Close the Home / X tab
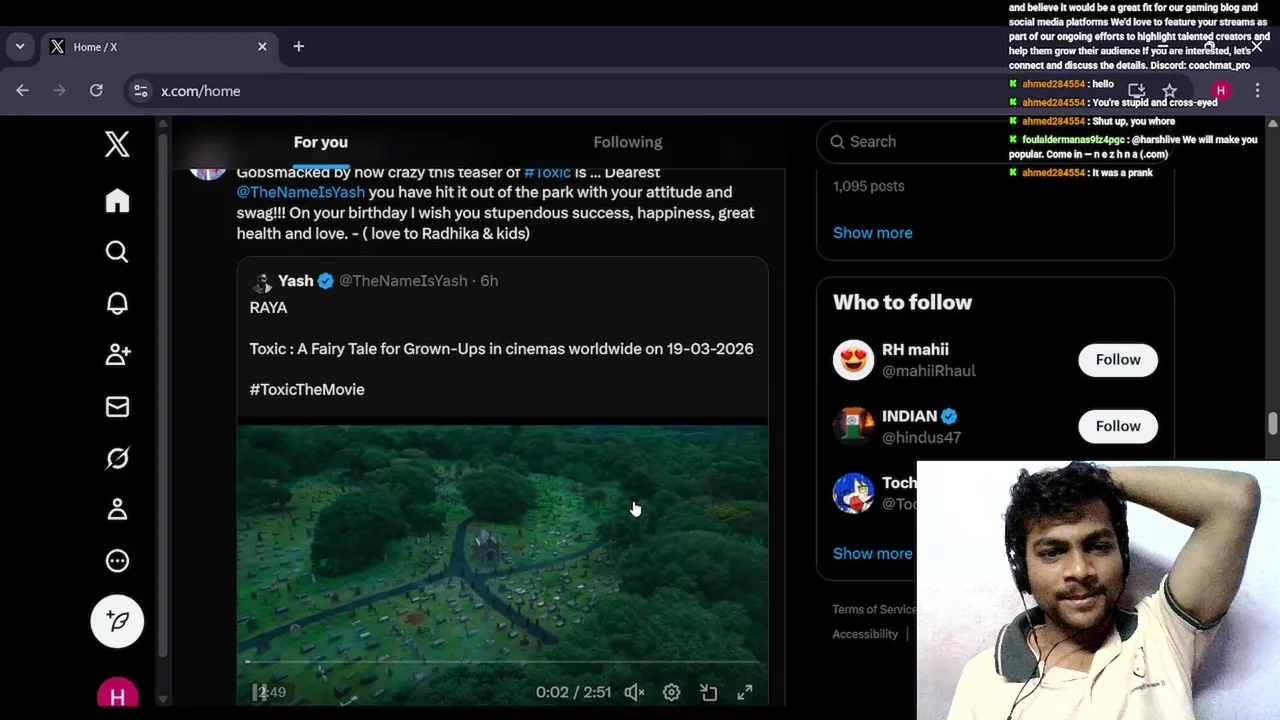1280x720 pixels. click(x=262, y=46)
